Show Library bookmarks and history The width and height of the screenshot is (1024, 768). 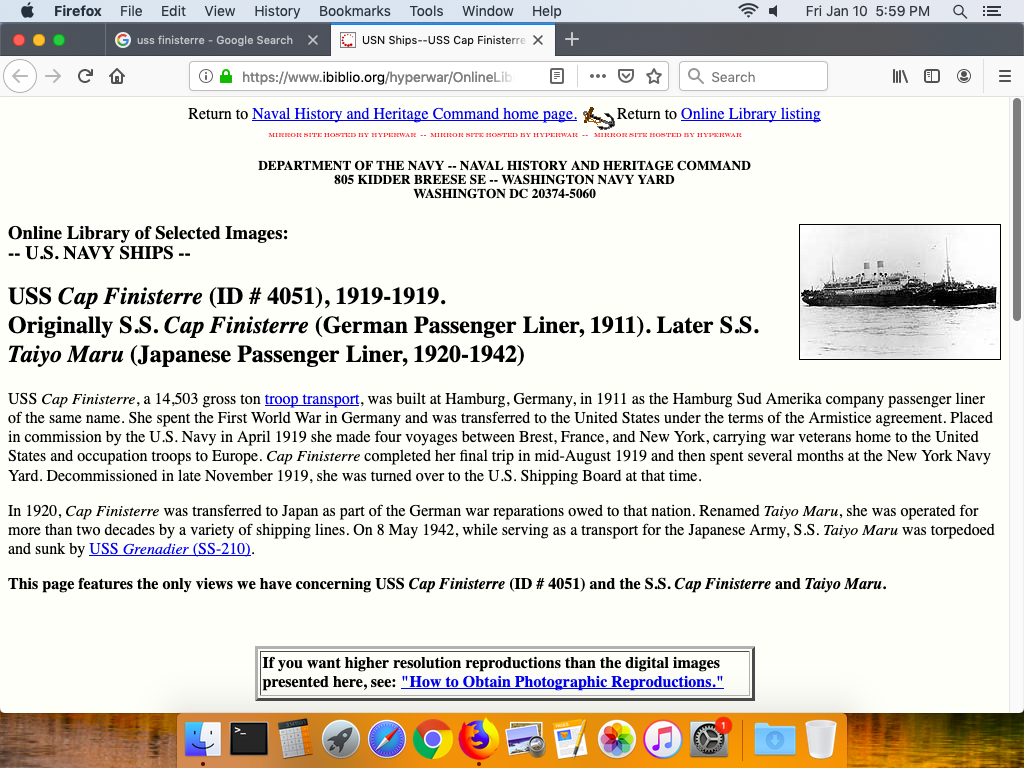click(x=900, y=77)
